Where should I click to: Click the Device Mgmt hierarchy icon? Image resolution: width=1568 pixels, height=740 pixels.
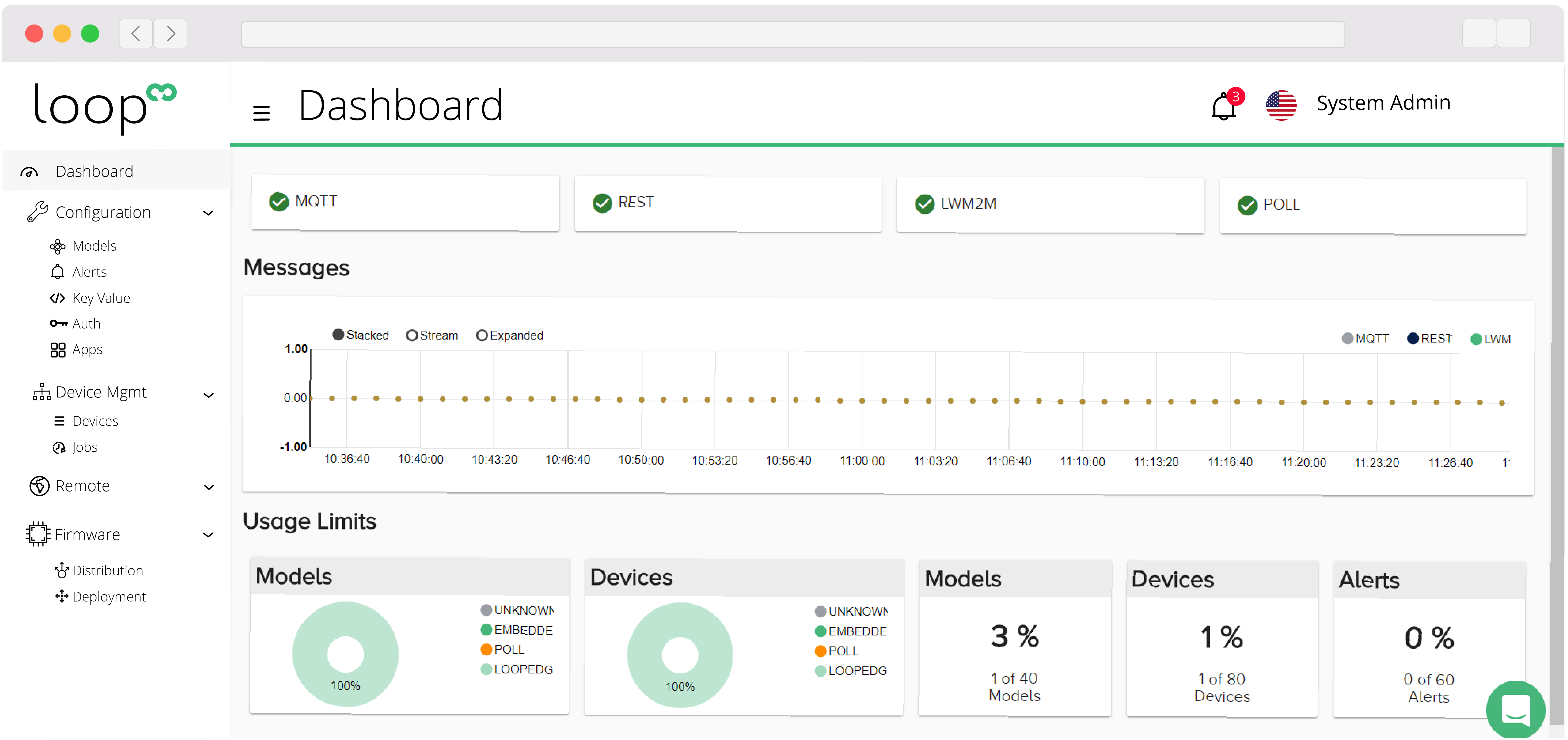click(x=42, y=392)
